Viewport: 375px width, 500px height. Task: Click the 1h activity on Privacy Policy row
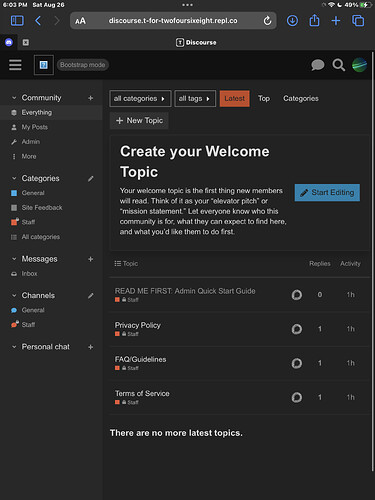tap(350, 329)
